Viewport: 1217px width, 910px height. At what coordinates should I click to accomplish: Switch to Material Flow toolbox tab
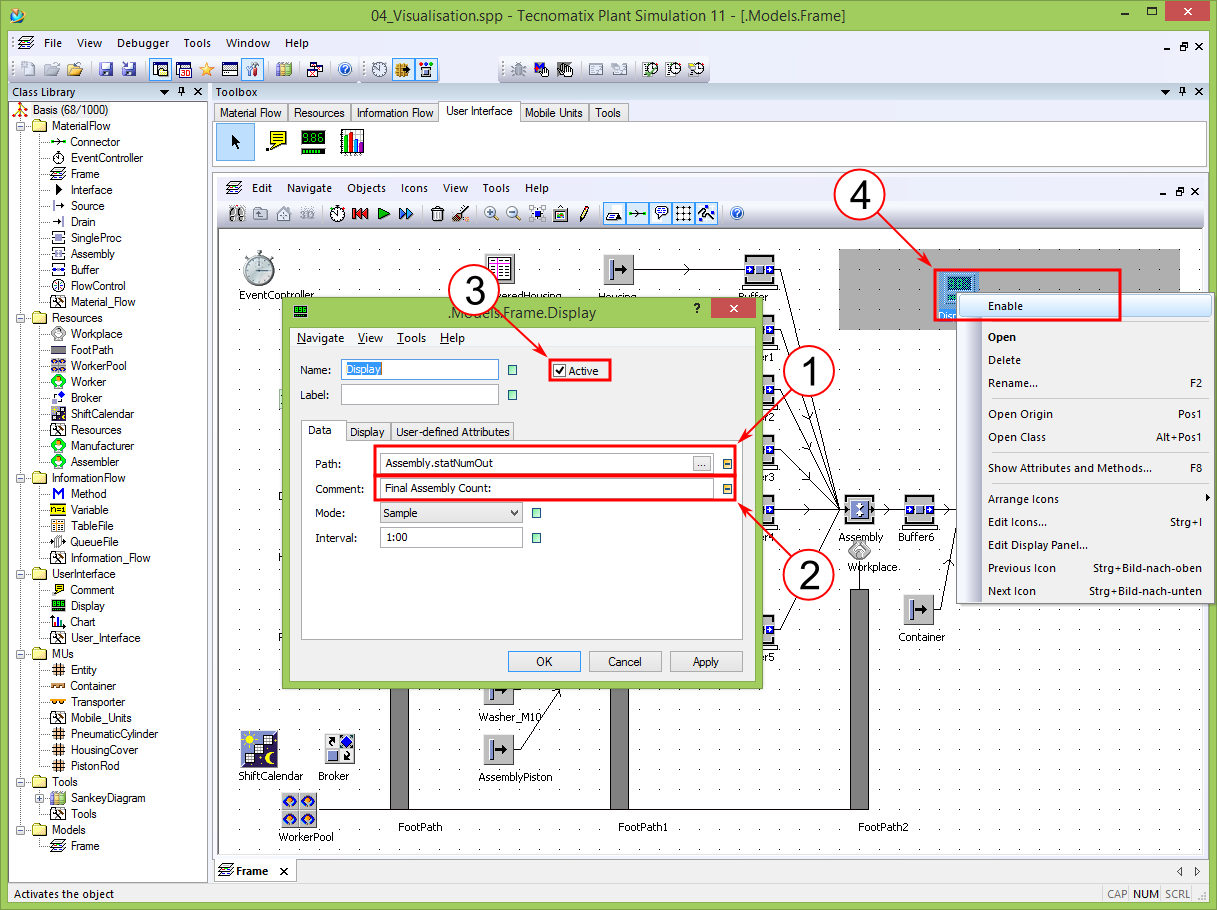click(251, 113)
